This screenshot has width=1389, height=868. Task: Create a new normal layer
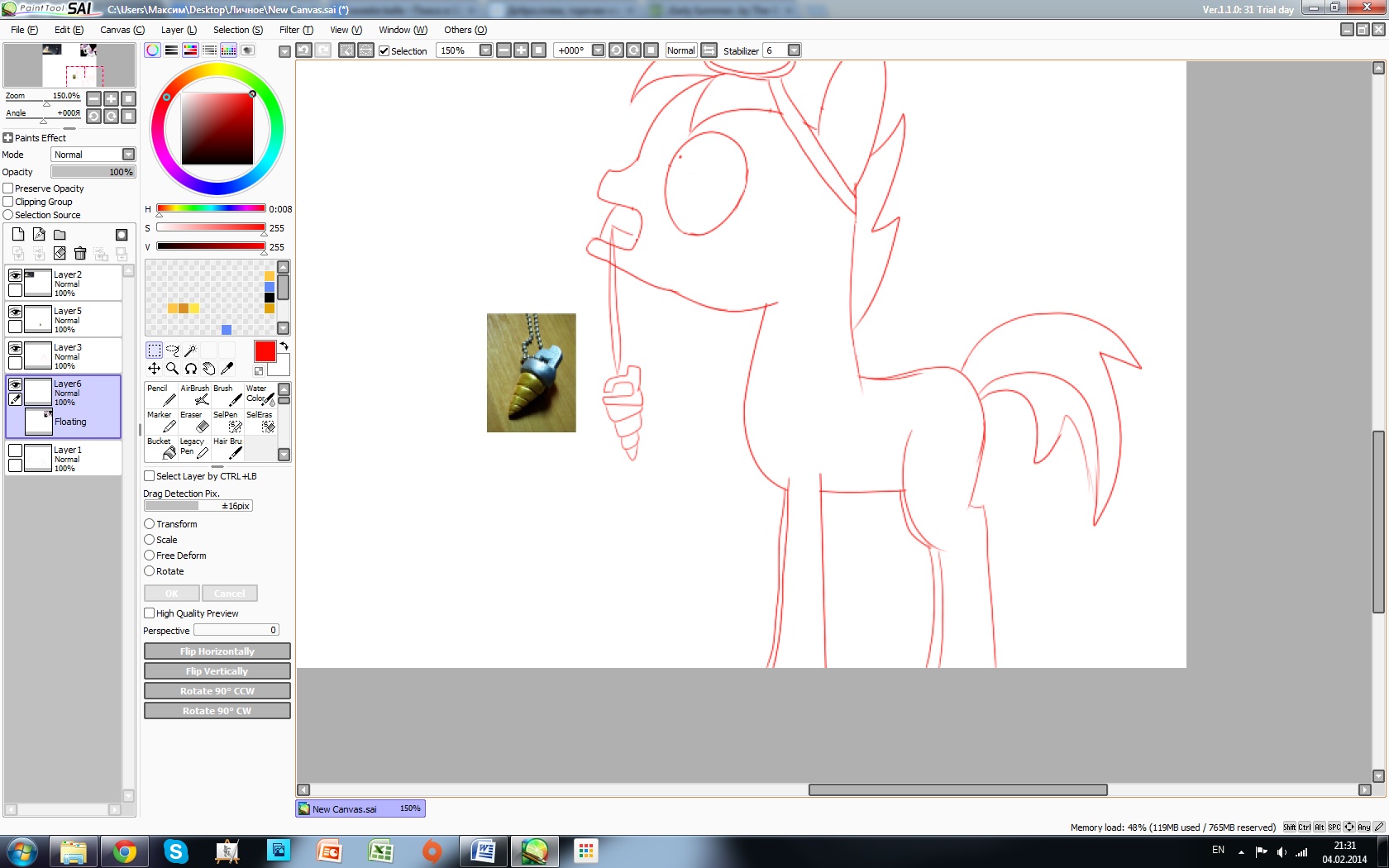[18, 235]
